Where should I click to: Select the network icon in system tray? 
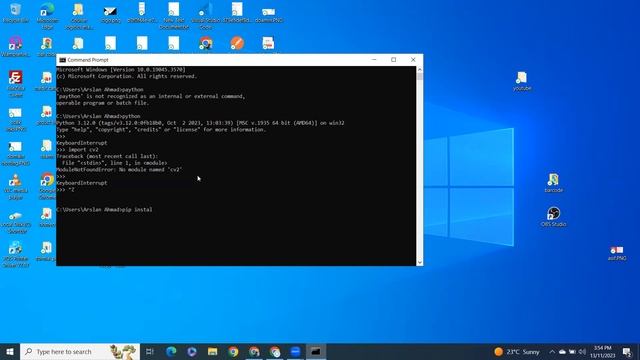(572, 351)
